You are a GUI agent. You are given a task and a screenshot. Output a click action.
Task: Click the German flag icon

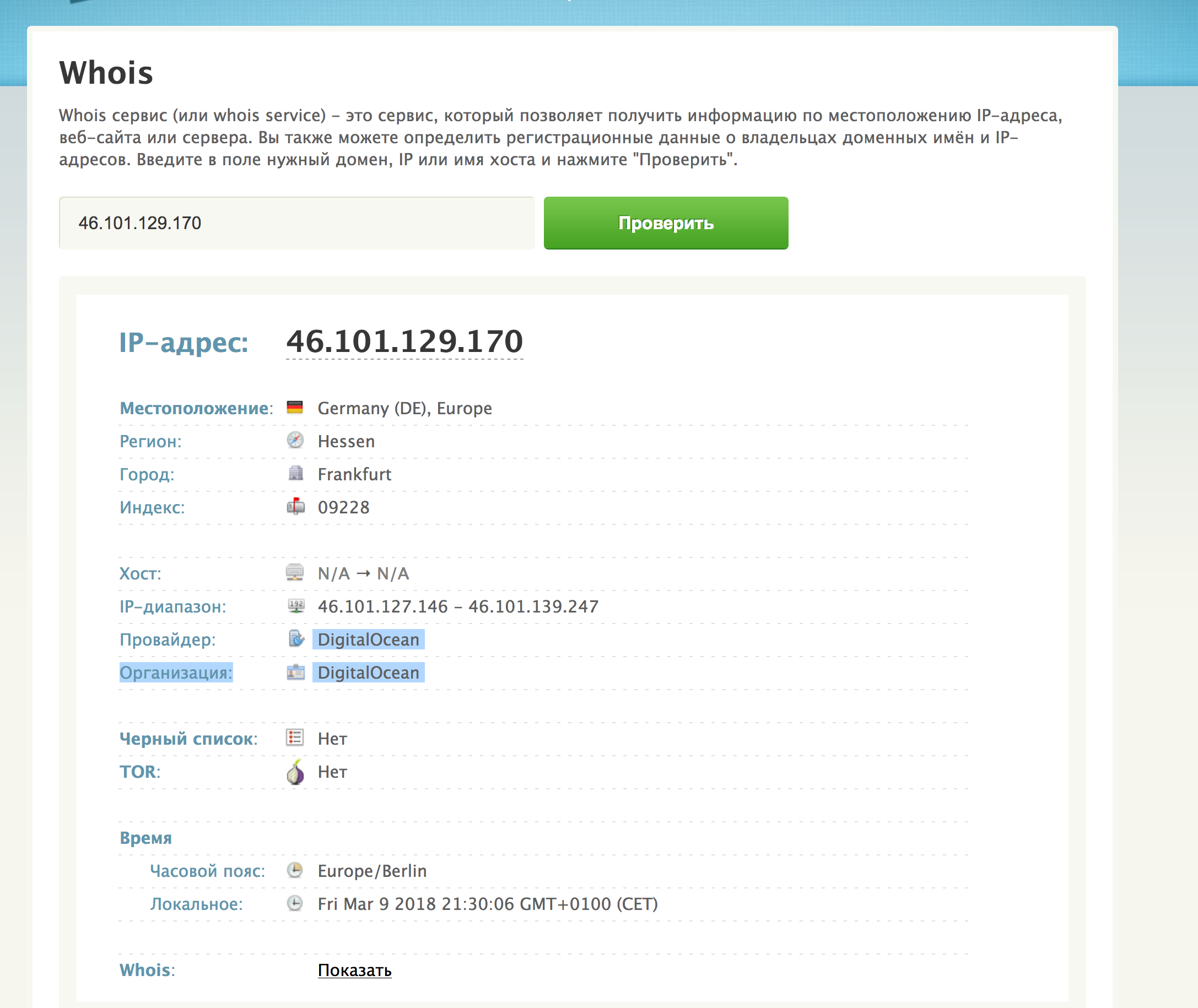click(x=294, y=408)
